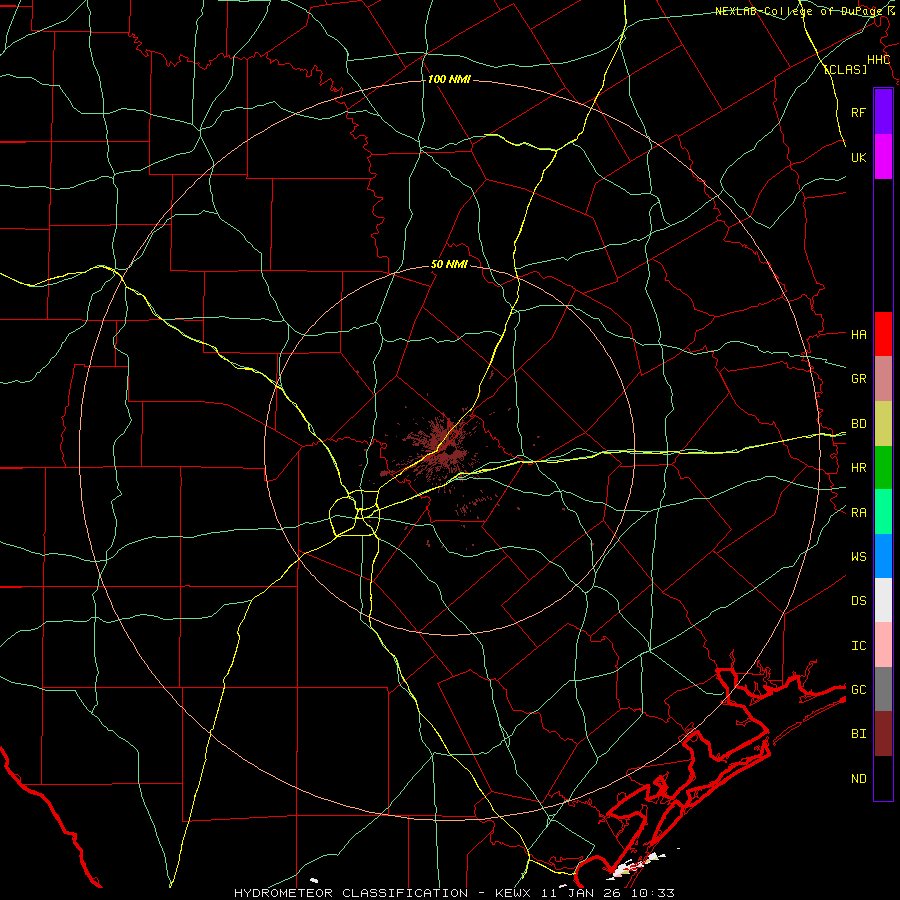Click the purple RF legend swatch
This screenshot has width=900, height=900.
click(x=883, y=112)
